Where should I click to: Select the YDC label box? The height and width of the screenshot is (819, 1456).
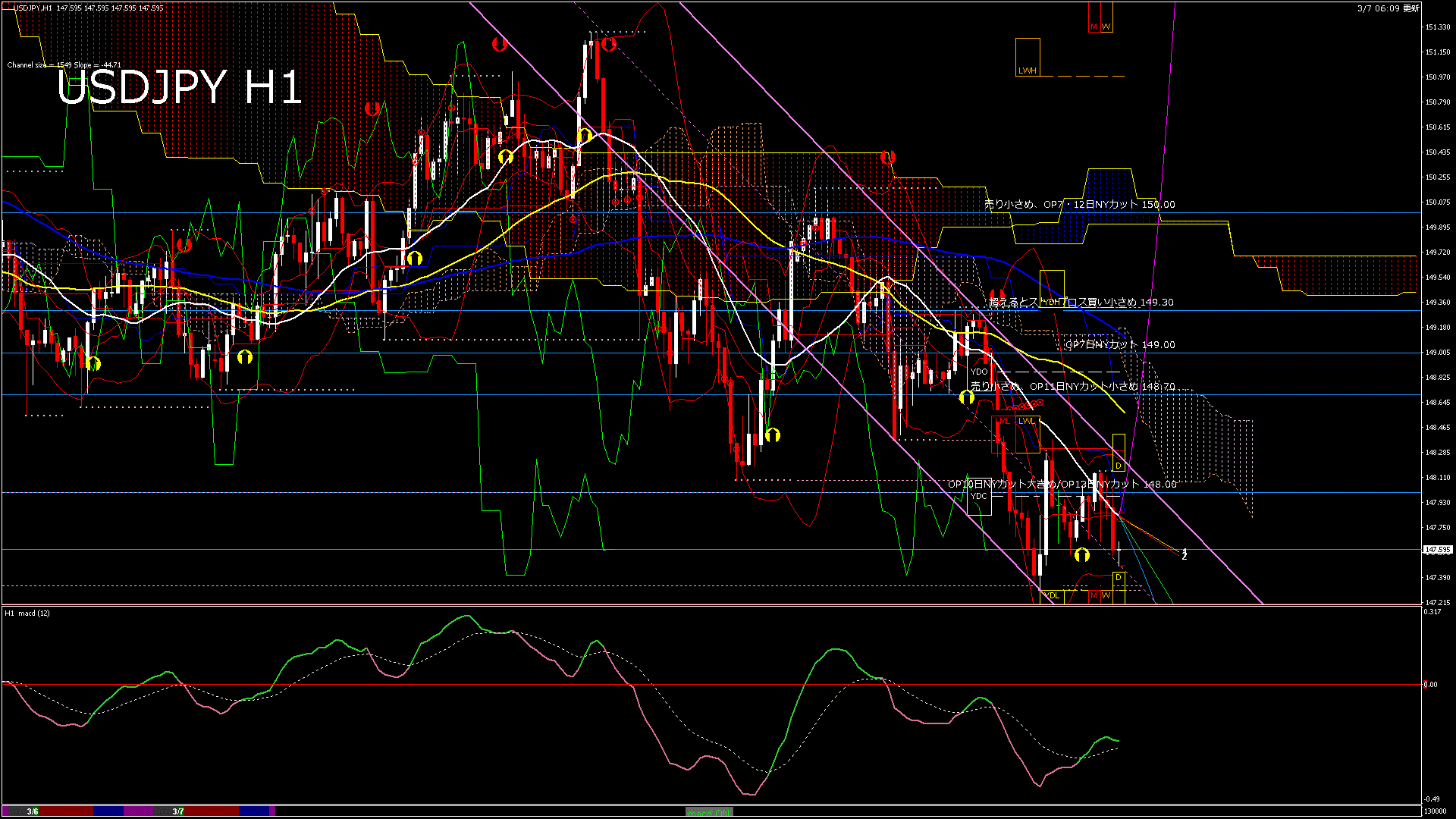[979, 496]
